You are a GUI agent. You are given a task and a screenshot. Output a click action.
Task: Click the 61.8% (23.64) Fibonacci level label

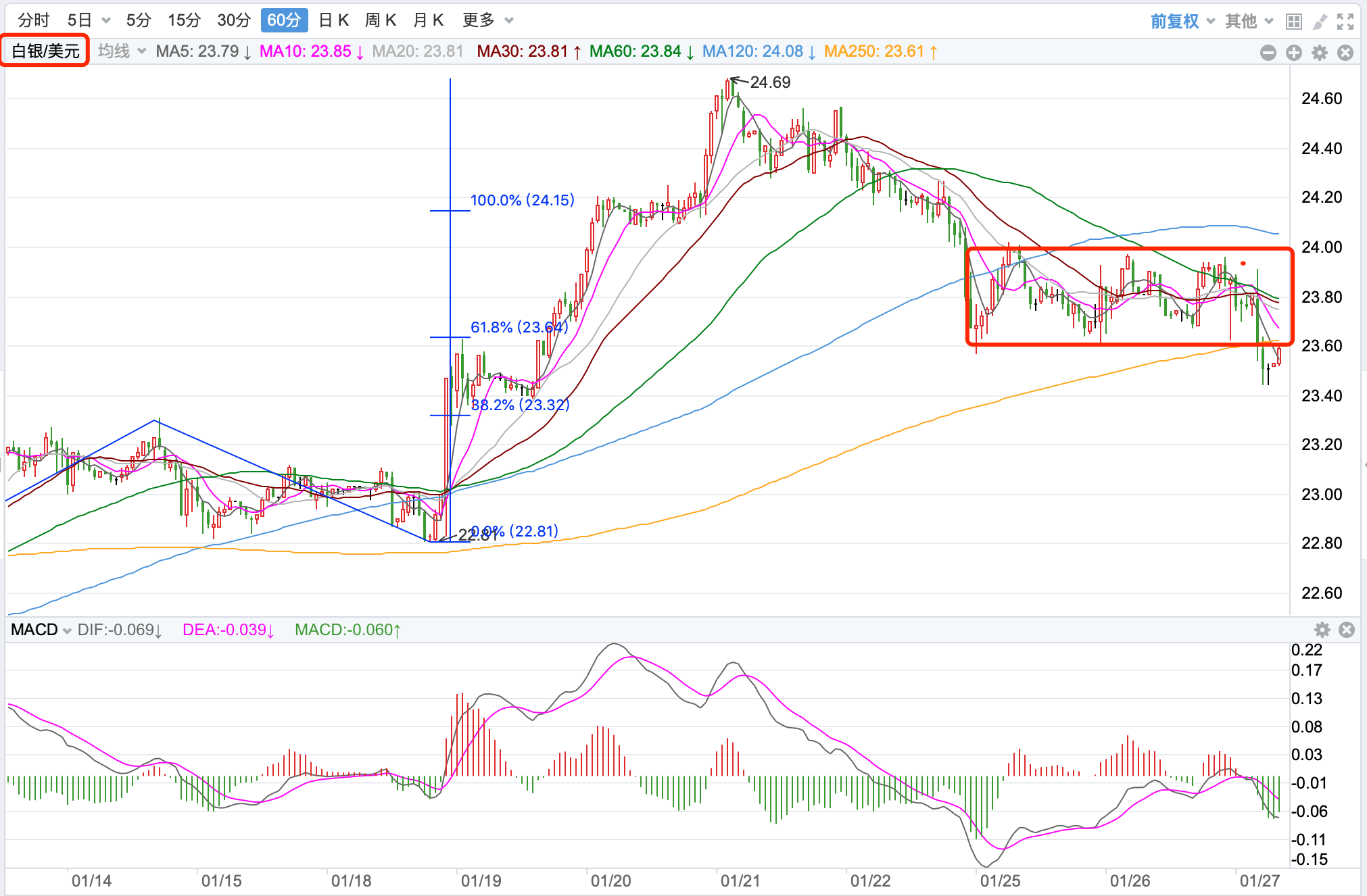[519, 327]
